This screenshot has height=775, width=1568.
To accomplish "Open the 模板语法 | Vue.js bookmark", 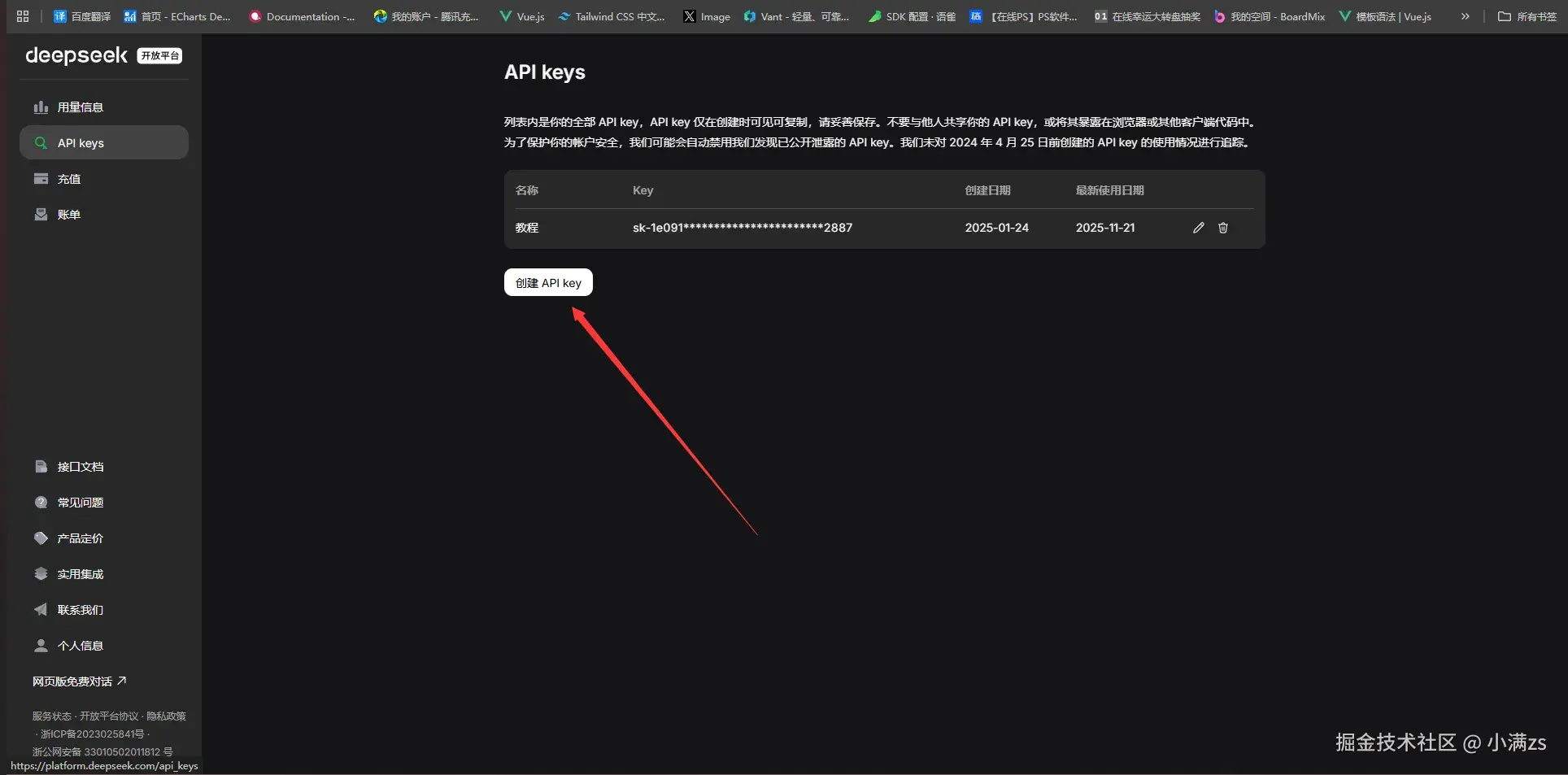I will click(x=1385, y=16).
